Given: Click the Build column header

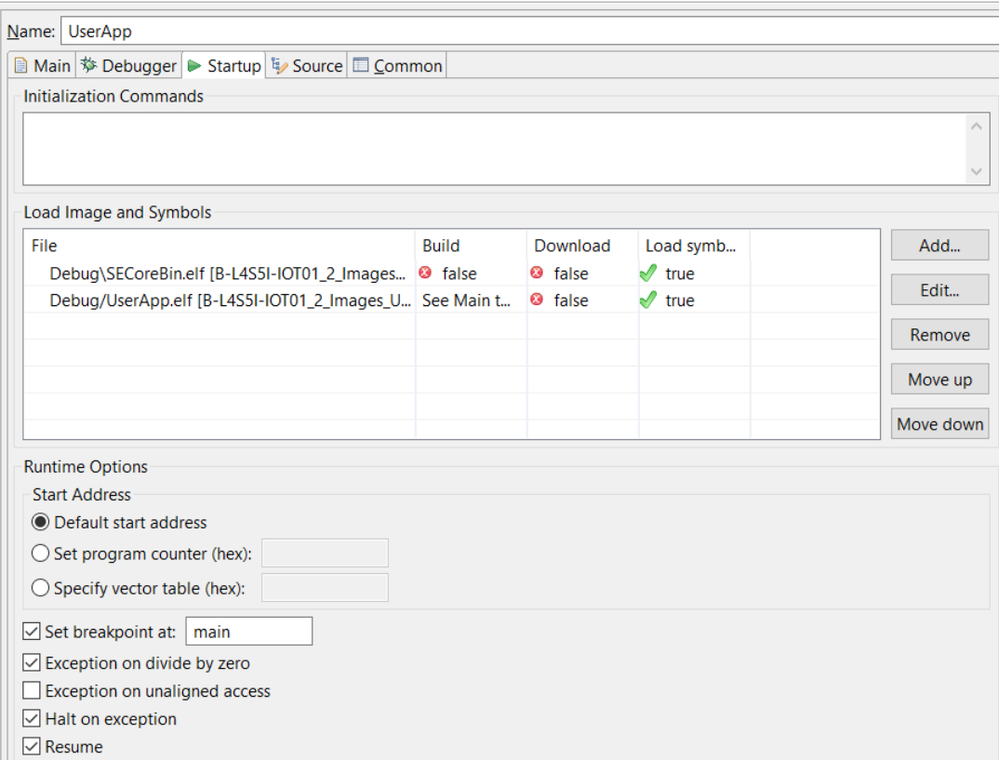Looking at the screenshot, I should tap(471, 245).
